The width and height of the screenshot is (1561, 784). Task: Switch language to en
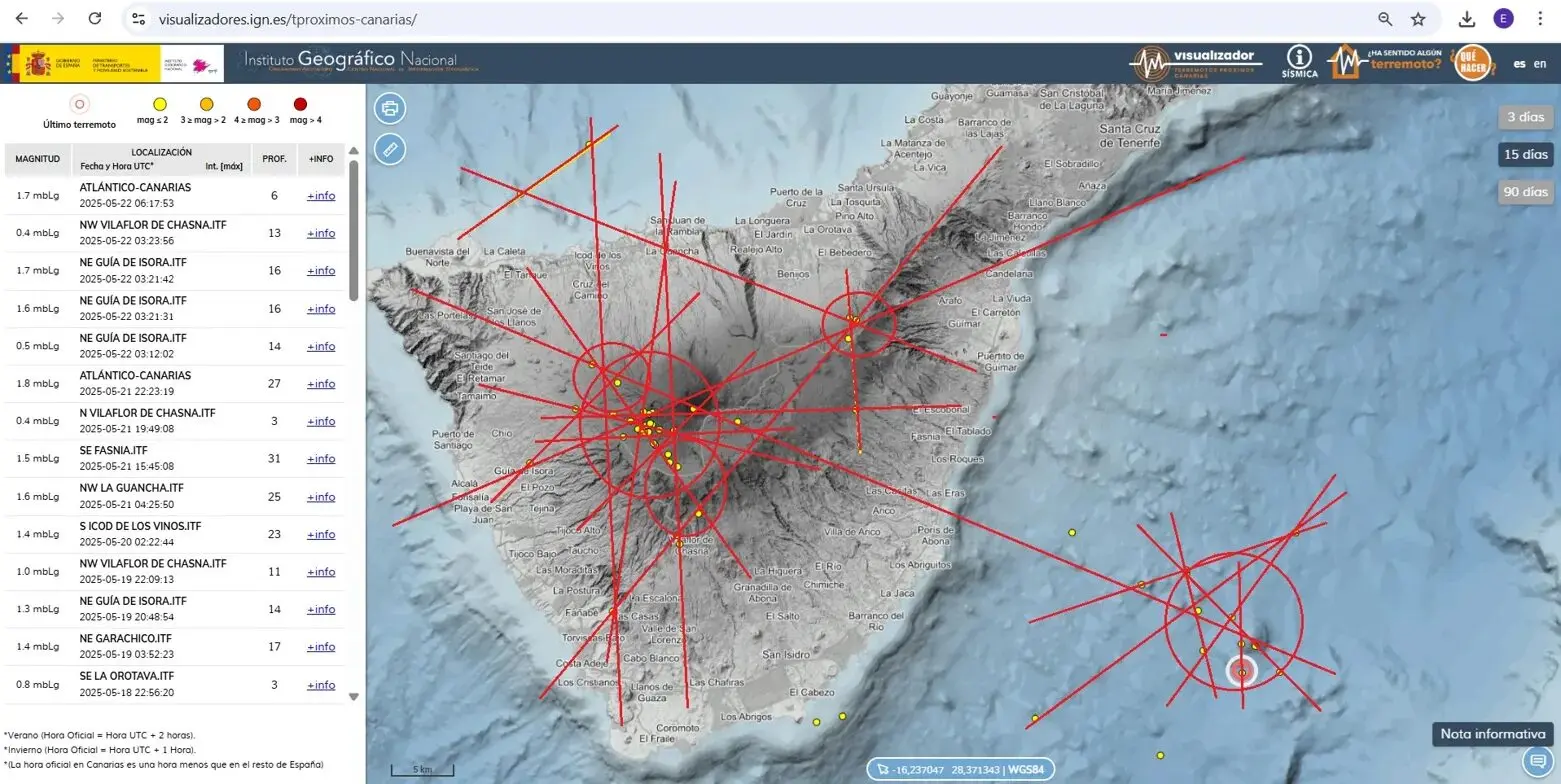click(x=1540, y=63)
